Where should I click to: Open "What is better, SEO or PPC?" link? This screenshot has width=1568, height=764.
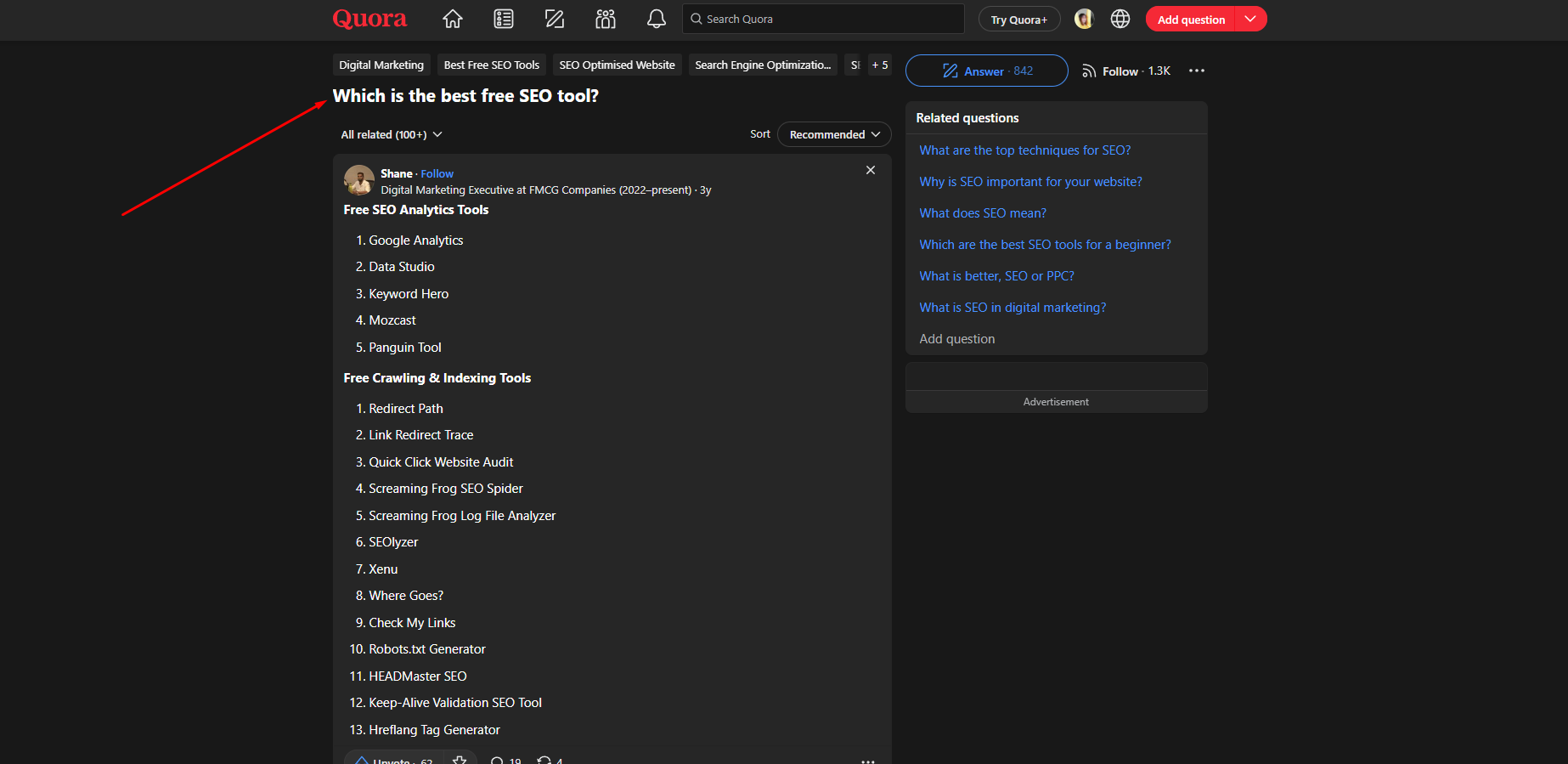pos(996,276)
